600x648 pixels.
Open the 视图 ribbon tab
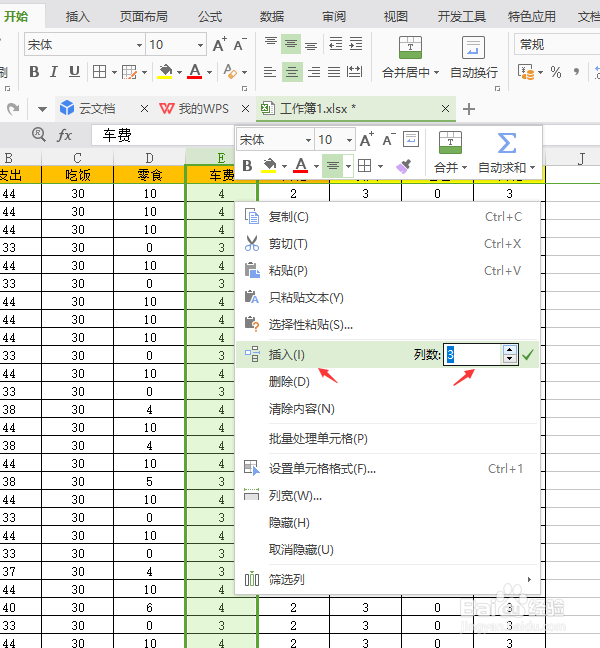pos(396,17)
